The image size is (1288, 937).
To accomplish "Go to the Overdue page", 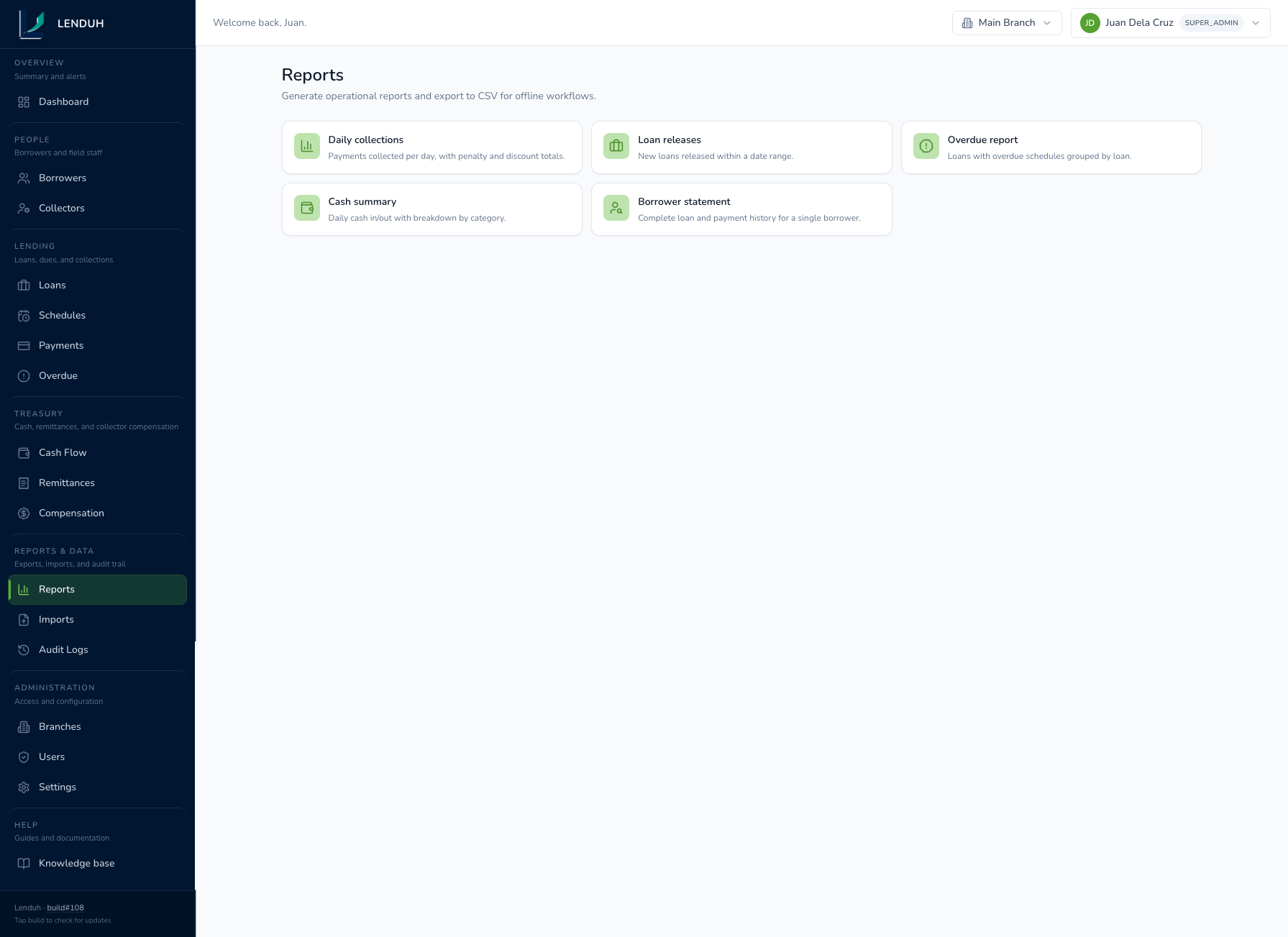I will (x=98, y=376).
